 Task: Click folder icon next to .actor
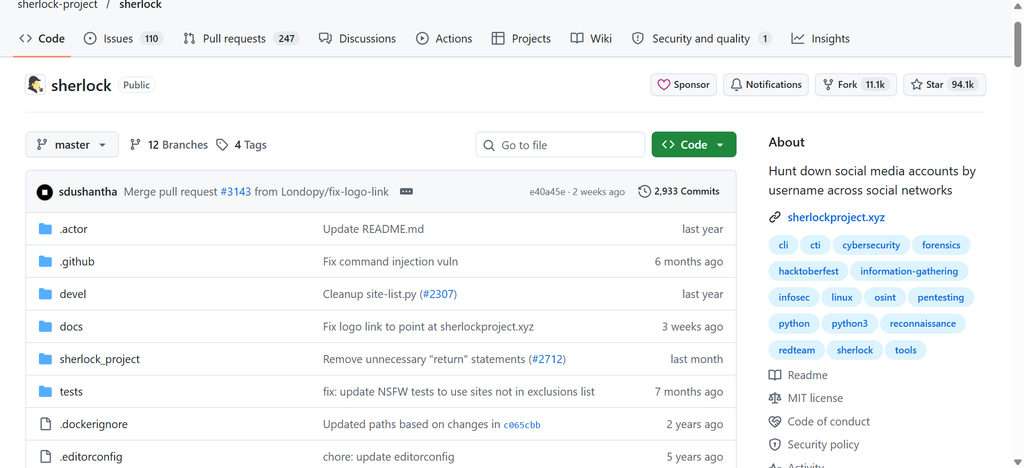(45, 229)
